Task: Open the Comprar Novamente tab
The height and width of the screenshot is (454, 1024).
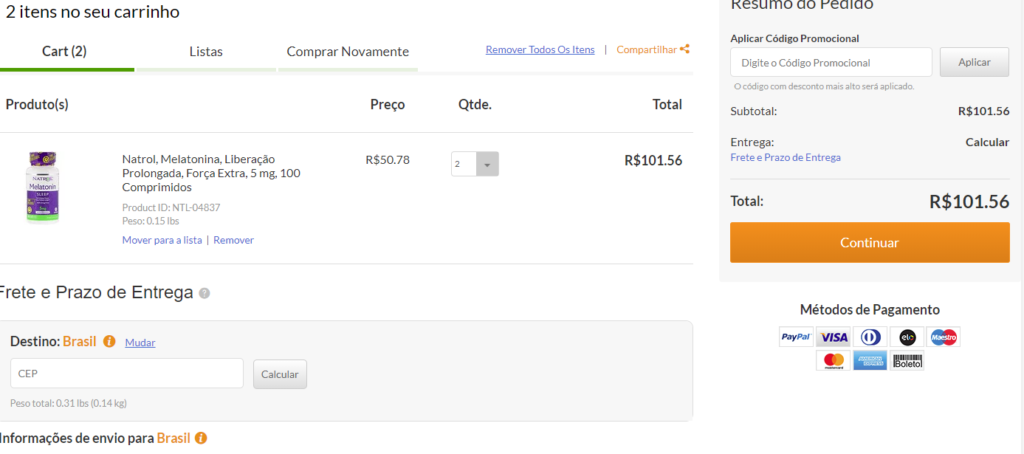Action: (348, 52)
